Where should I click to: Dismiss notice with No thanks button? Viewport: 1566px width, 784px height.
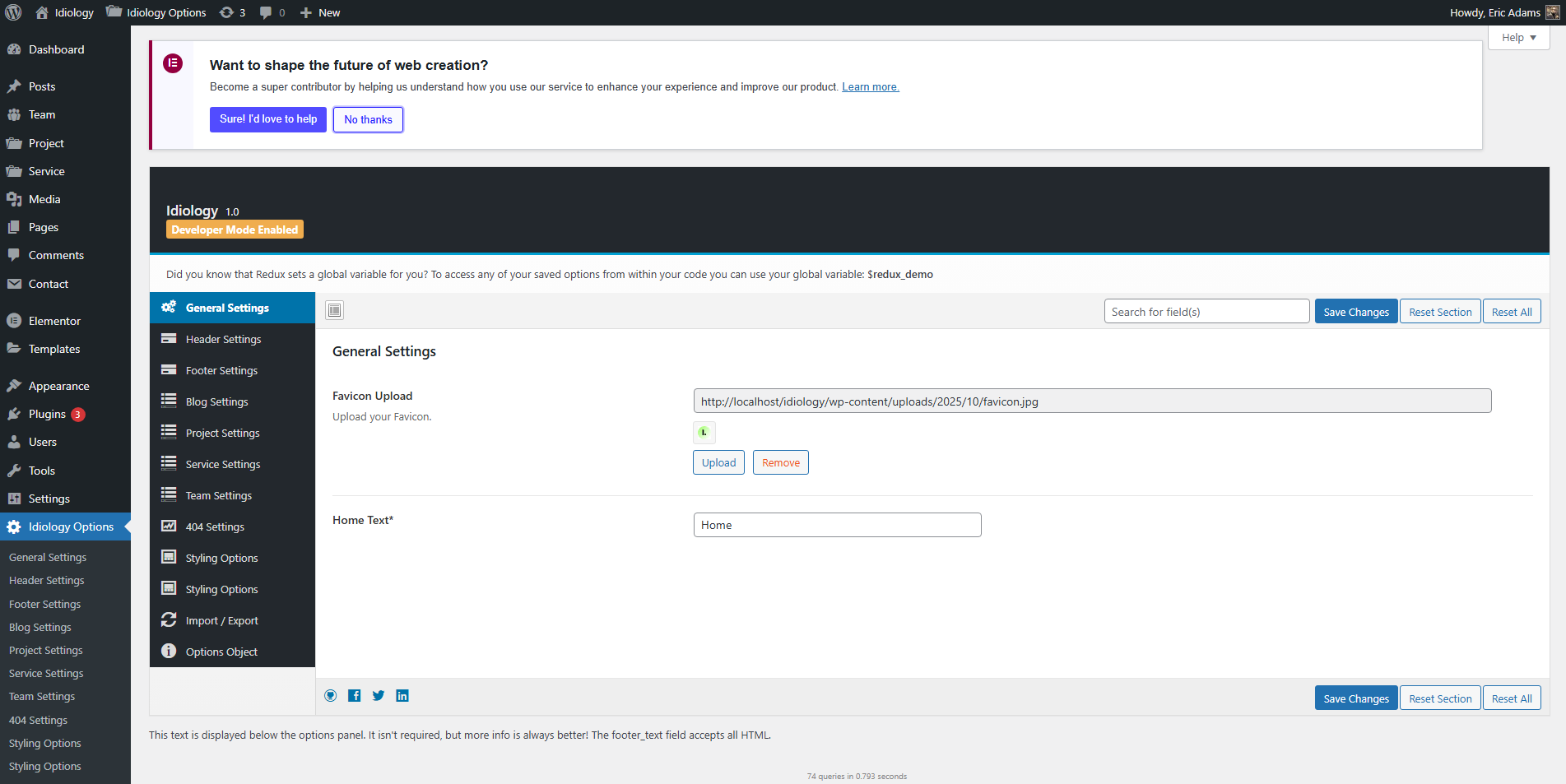click(x=368, y=119)
